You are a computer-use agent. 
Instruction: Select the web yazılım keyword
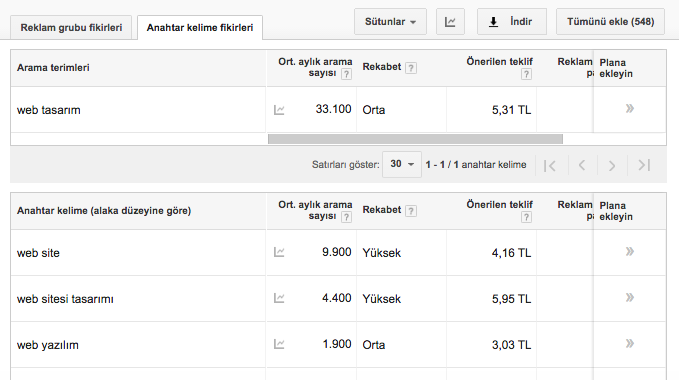(48, 345)
